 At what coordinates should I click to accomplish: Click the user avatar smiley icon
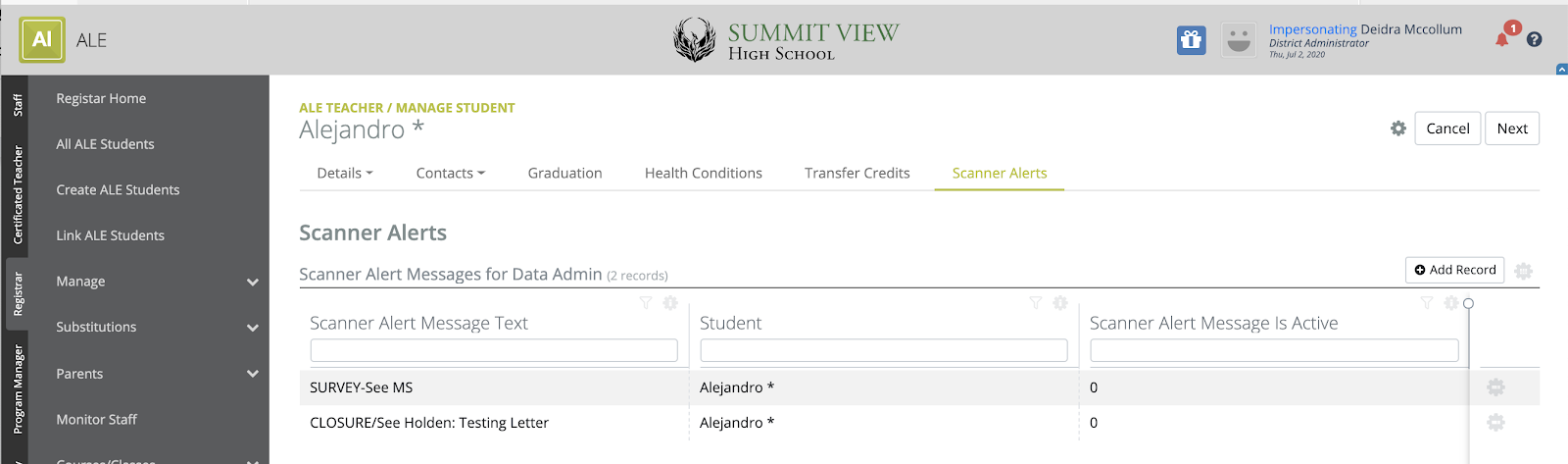[1239, 40]
